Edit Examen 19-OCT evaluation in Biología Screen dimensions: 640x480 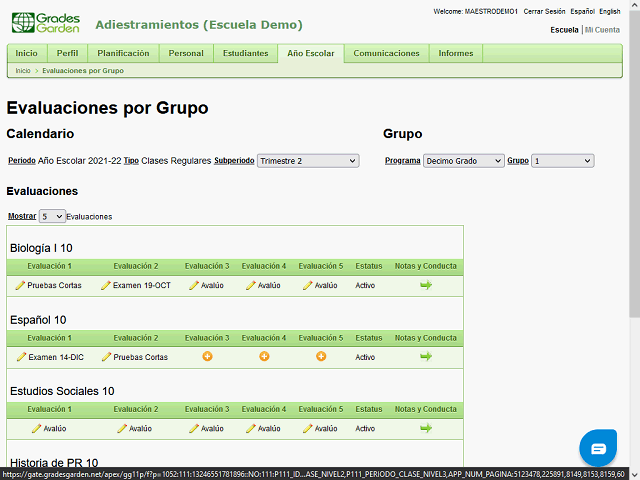click(x=135, y=285)
